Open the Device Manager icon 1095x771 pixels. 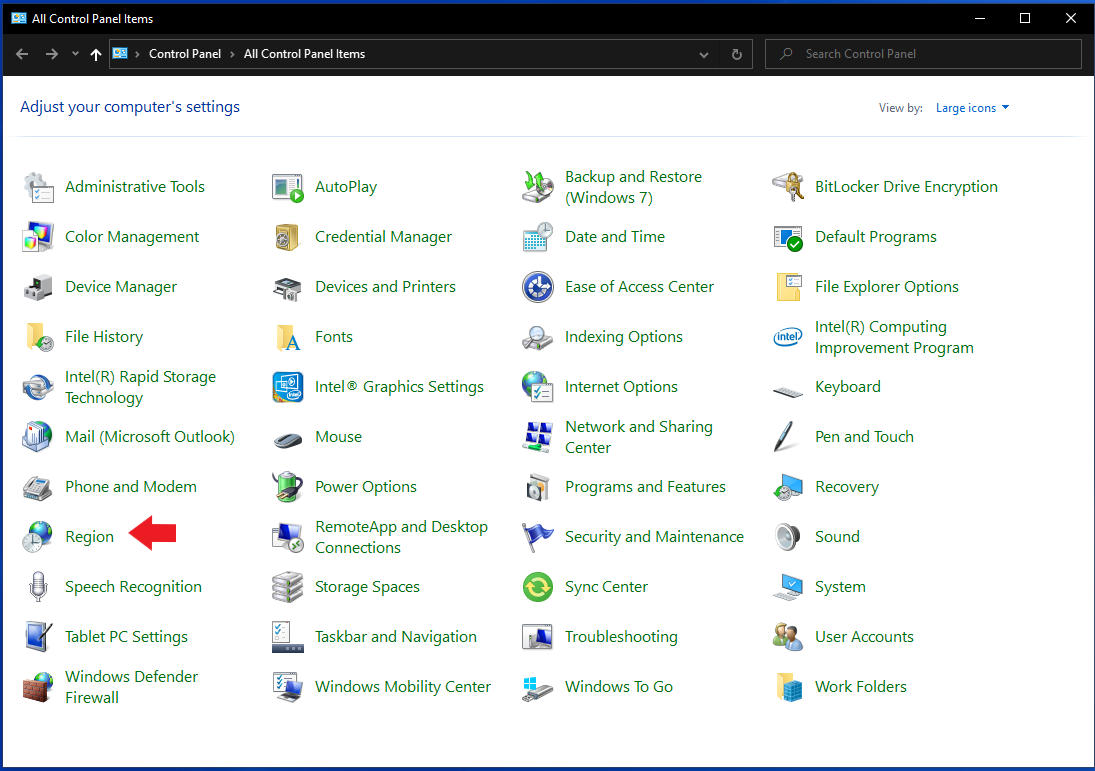click(x=38, y=286)
